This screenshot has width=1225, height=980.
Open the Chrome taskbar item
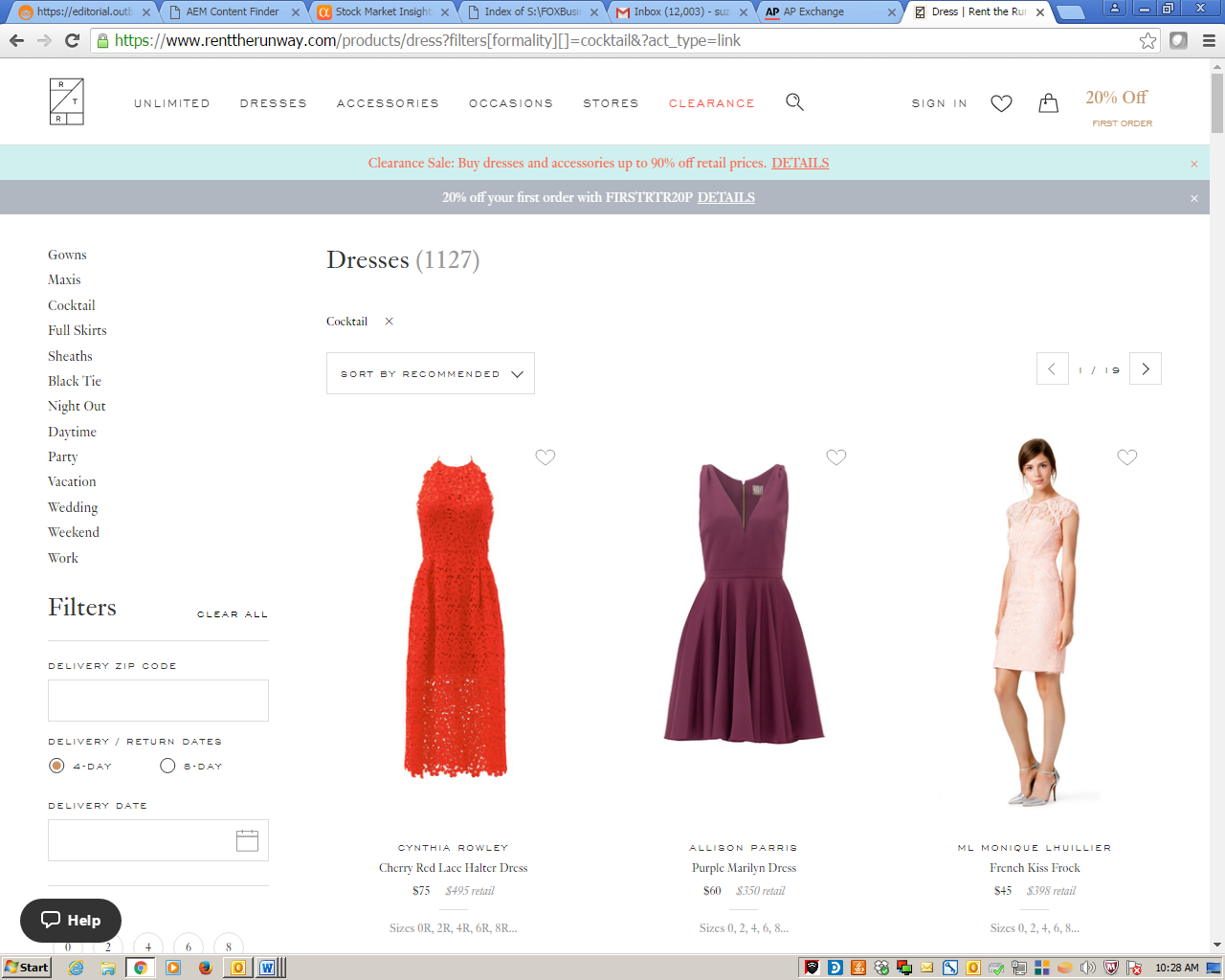pos(140,968)
